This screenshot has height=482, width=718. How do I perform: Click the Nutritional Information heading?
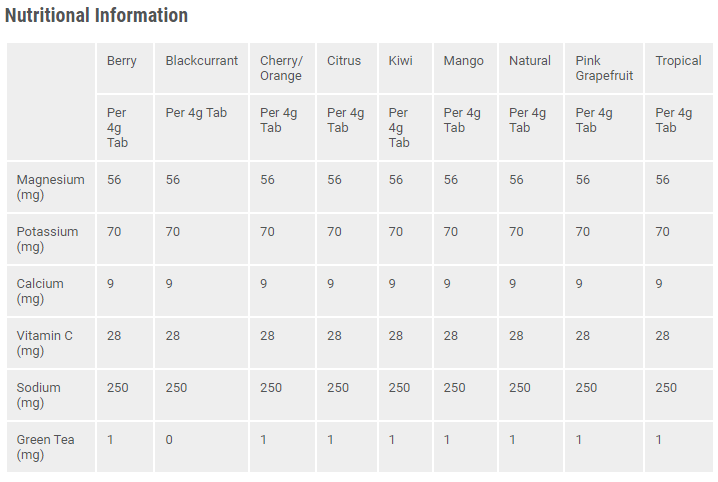96,16
